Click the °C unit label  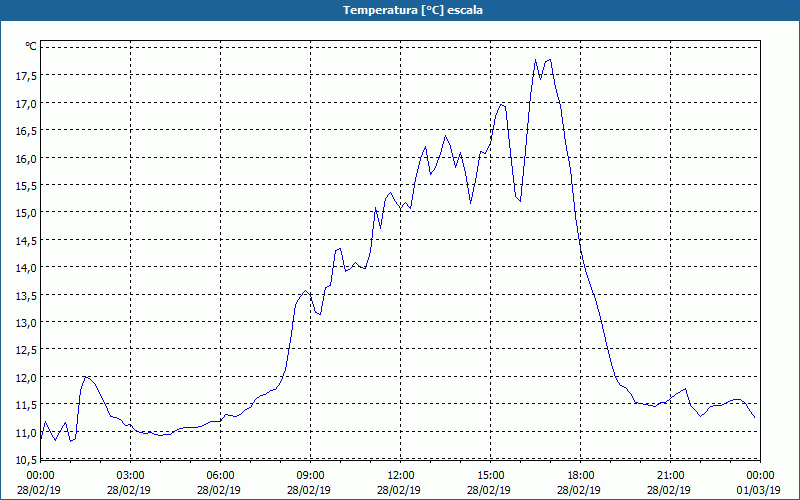pyautogui.click(x=31, y=46)
